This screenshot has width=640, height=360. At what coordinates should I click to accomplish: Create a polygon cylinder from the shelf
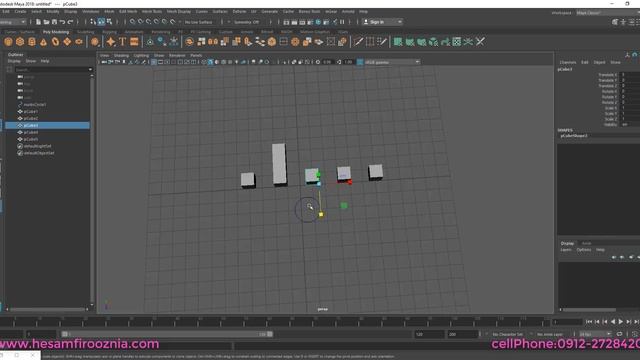[x=32, y=42]
